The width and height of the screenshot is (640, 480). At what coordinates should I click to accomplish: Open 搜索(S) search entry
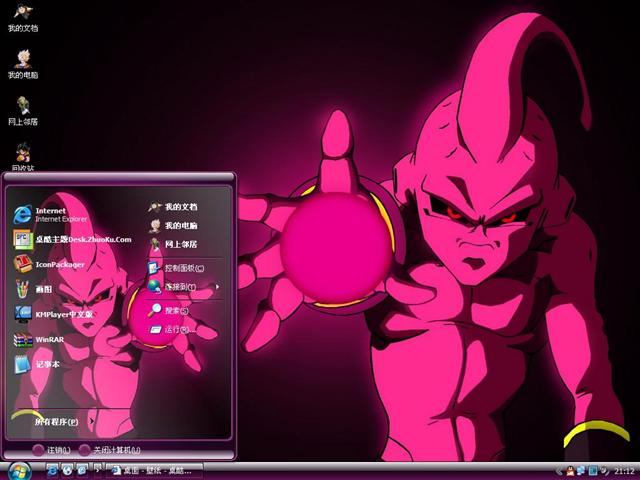click(169, 311)
